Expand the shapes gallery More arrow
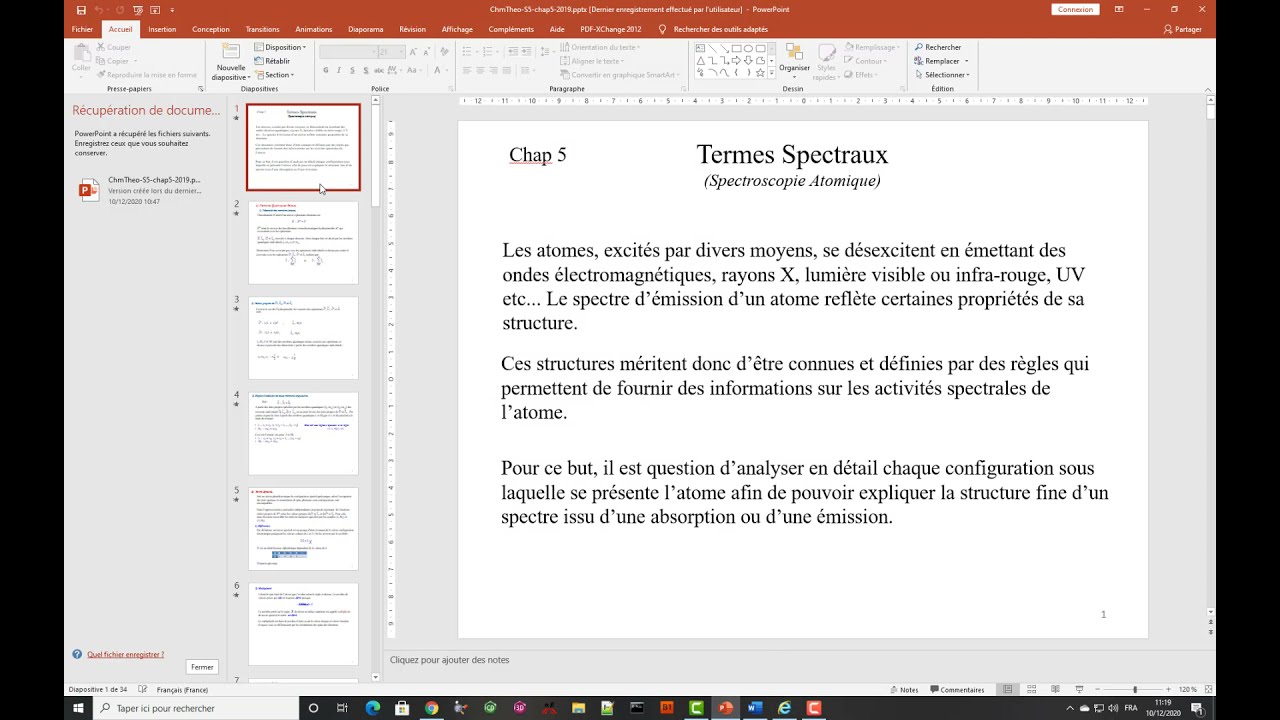 click(772, 73)
